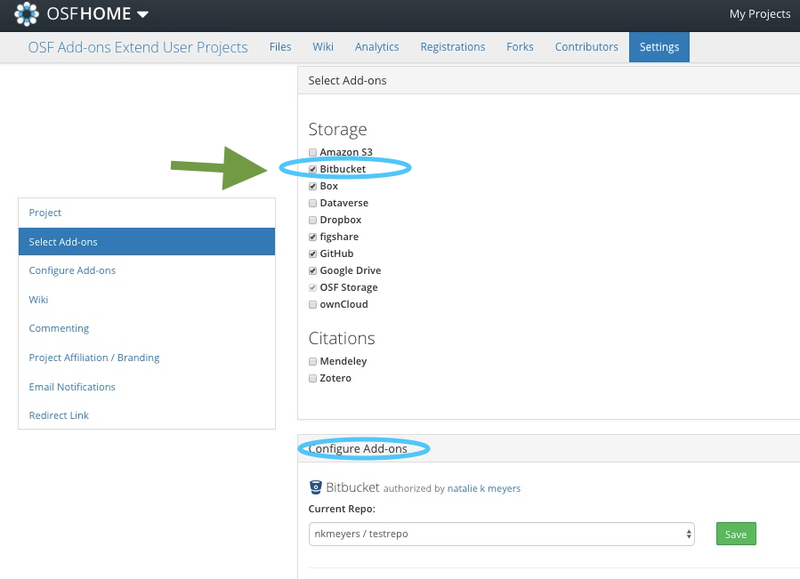Open Project Affiliation / Branding in sidebar
Image resolution: width=800 pixels, height=579 pixels.
pyautogui.click(x=147, y=358)
